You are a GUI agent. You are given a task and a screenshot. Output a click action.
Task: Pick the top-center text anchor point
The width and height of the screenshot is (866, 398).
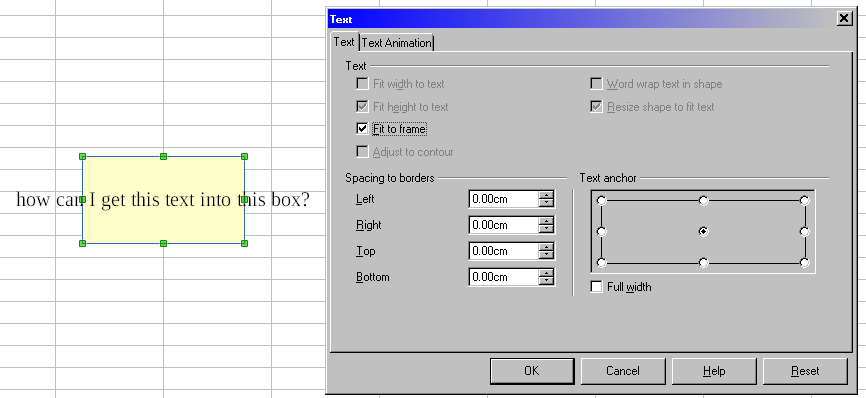click(x=703, y=200)
